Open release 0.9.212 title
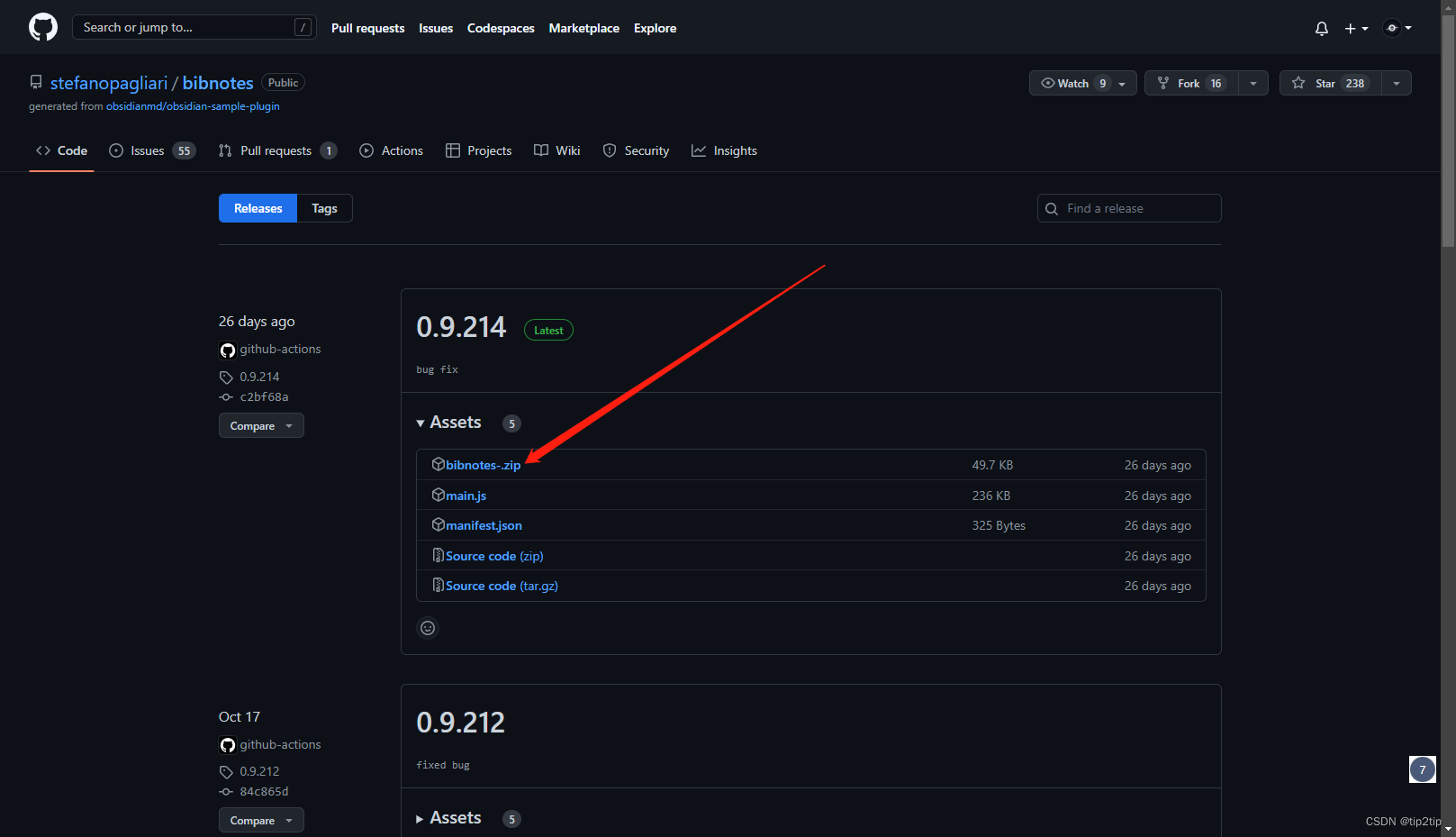 (x=460, y=723)
